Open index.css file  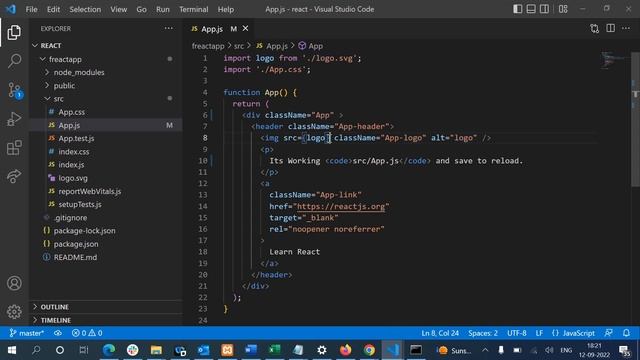(106, 151)
